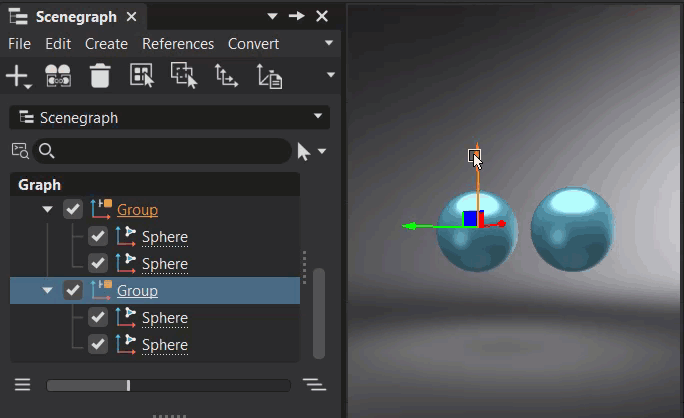Click first Sphere geometry icon under top Group
Screen dimensions: 684x418
pos(126,236)
